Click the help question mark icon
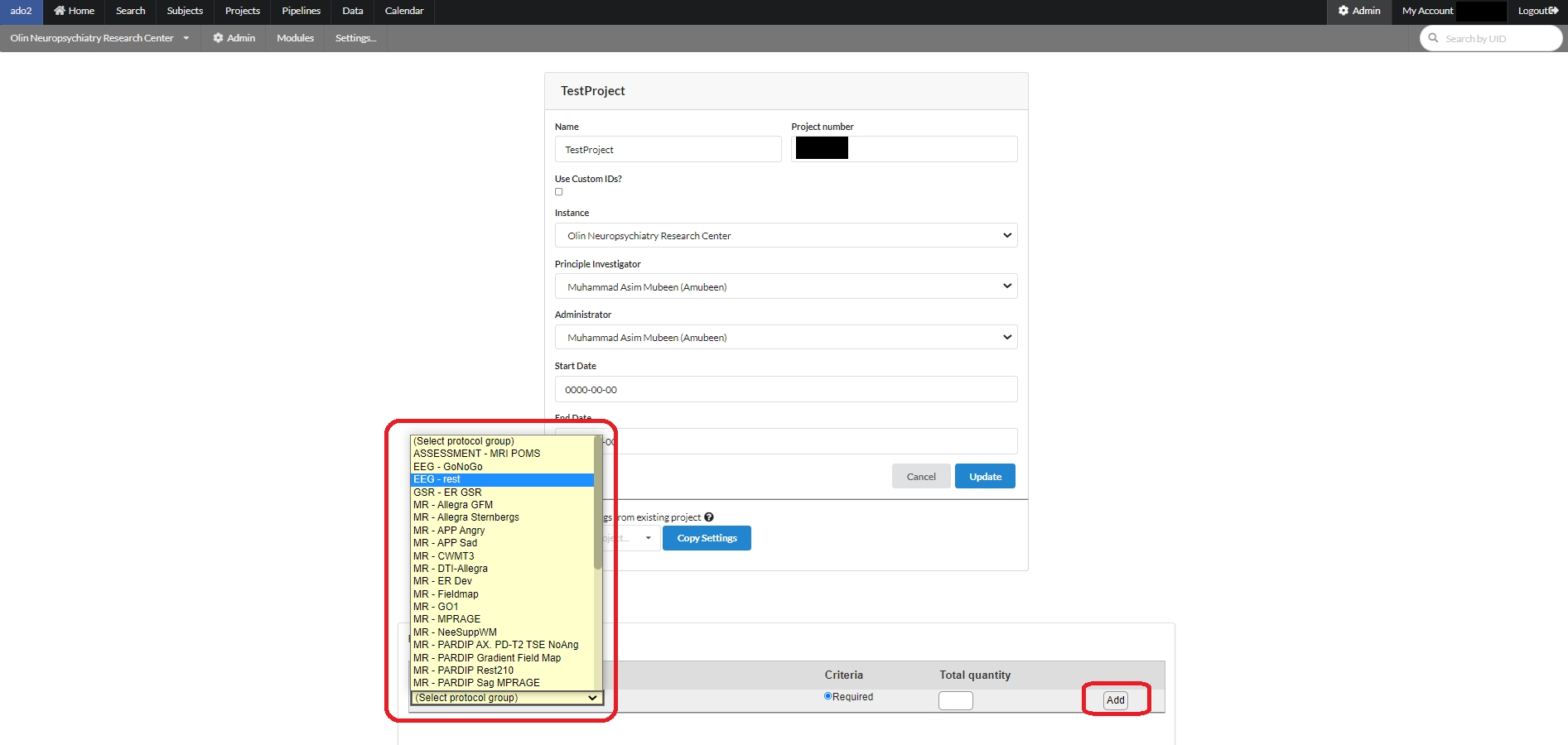This screenshot has height=745, width=1568. (x=709, y=517)
